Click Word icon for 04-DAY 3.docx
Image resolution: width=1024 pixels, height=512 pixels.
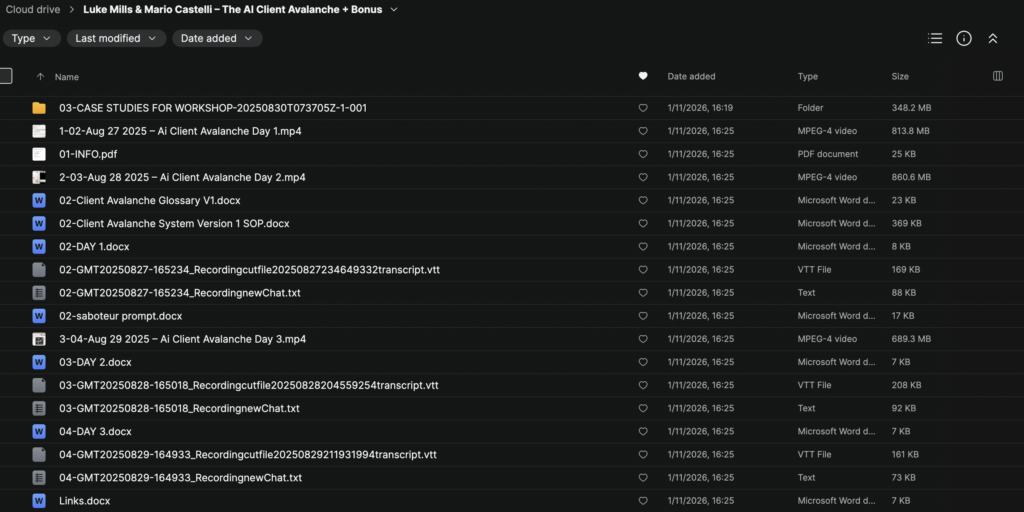coord(39,432)
